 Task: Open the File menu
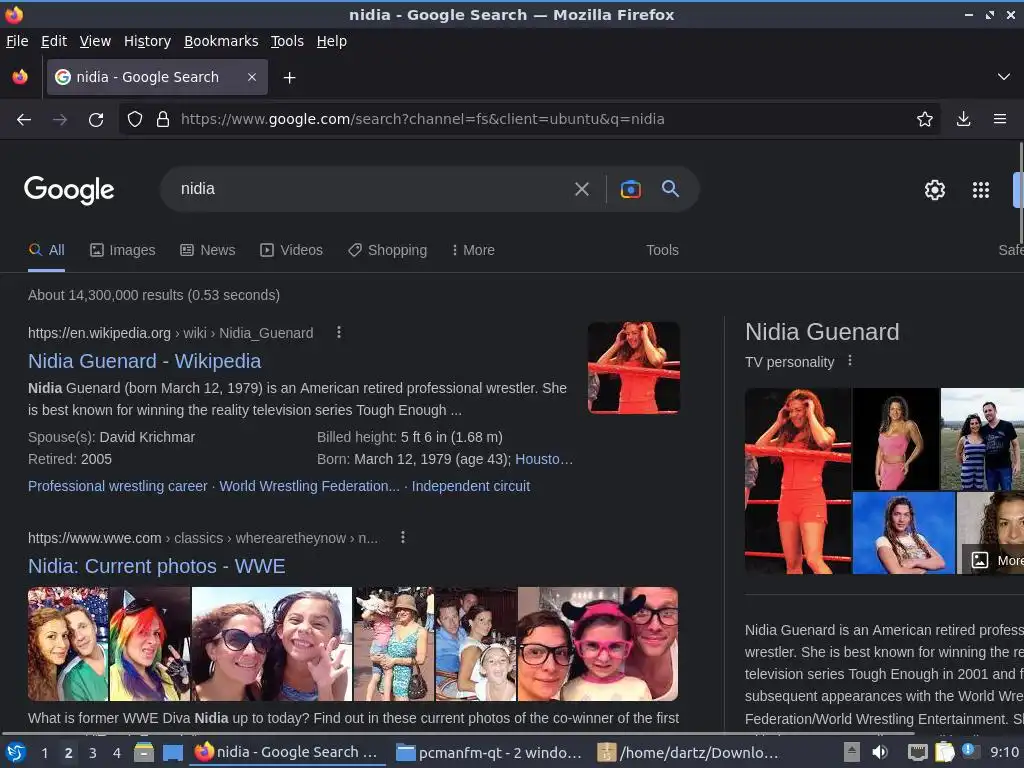[x=17, y=41]
